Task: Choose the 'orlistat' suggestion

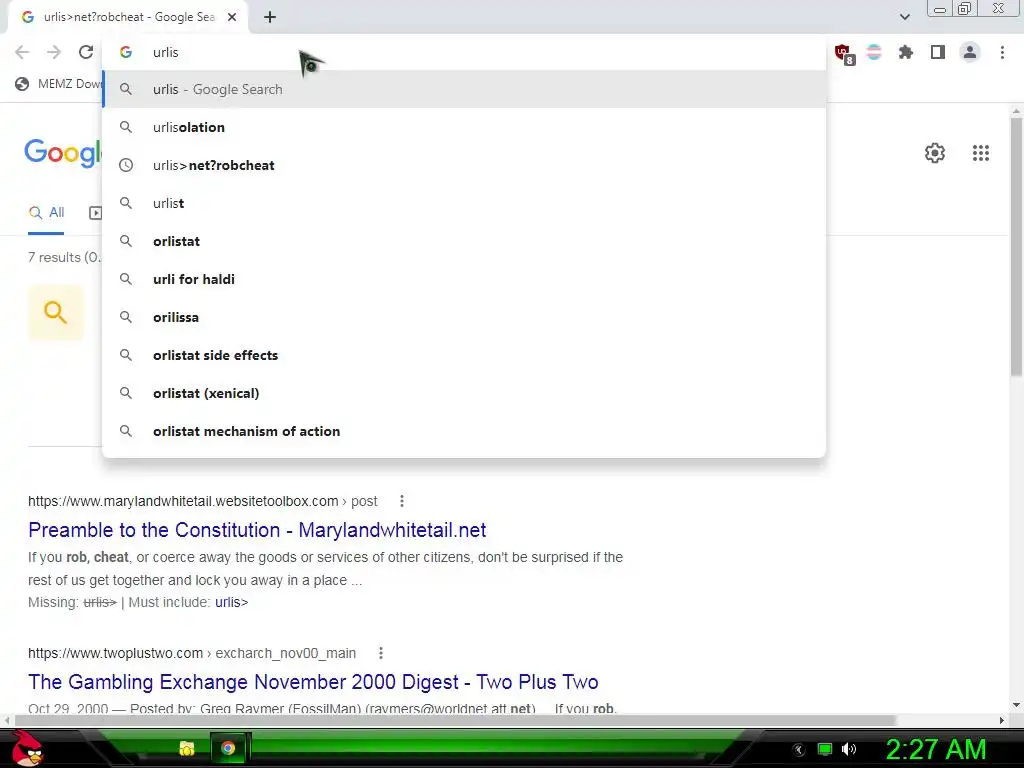Action: (x=464, y=241)
